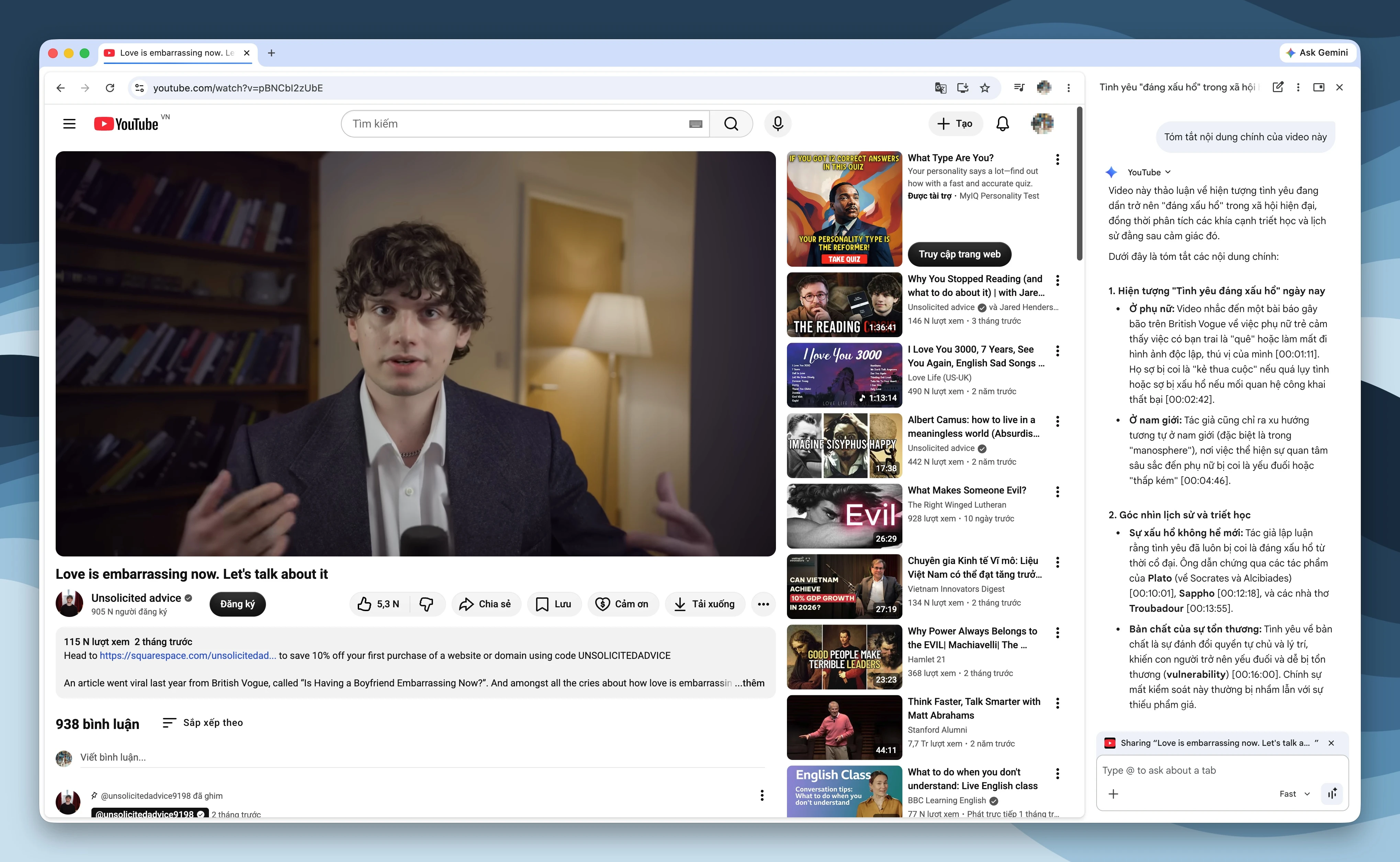This screenshot has width=1400, height=862.
Task: Toggle the bookmark star in the address bar
Action: [x=986, y=88]
